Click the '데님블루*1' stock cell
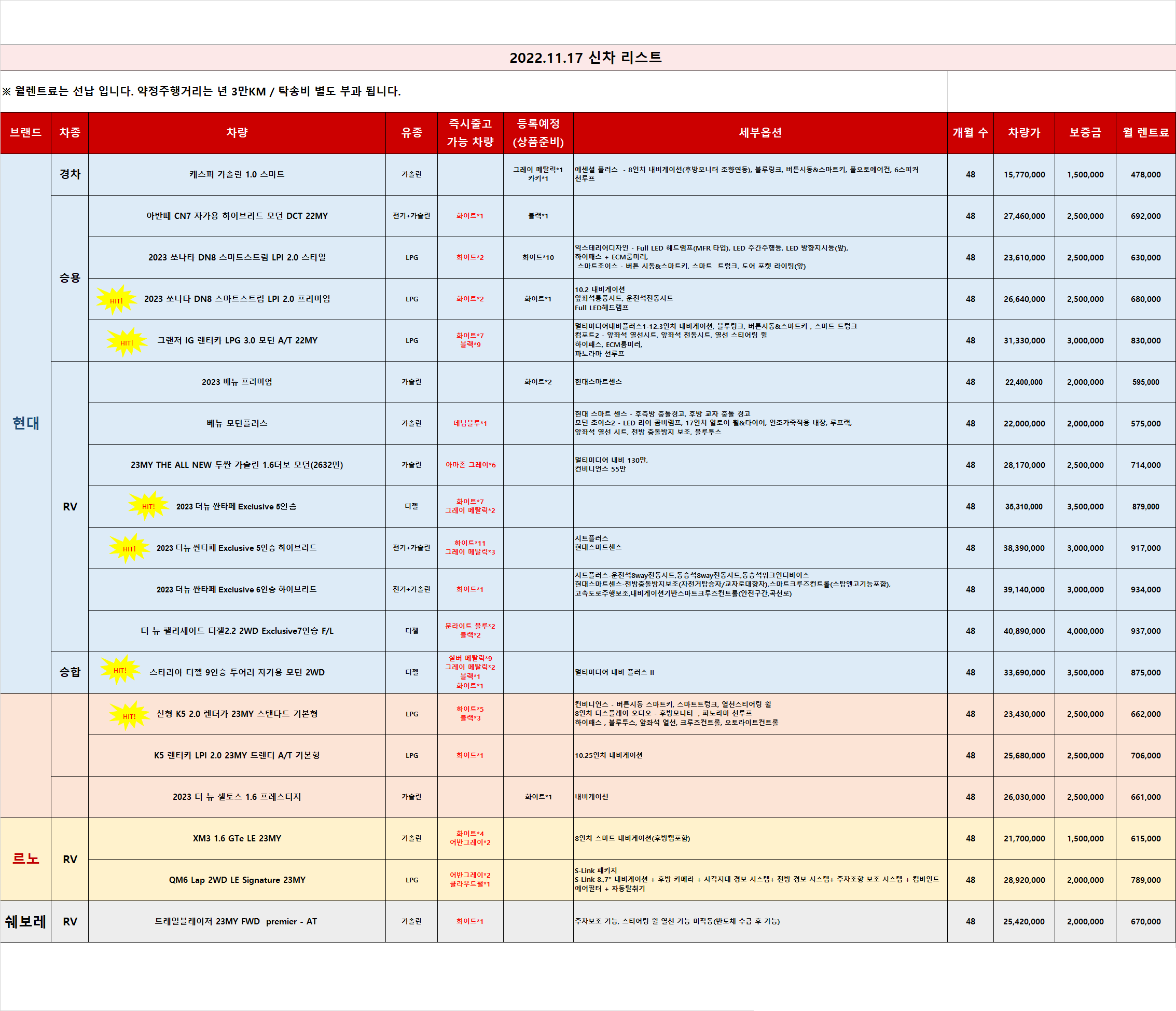This screenshot has width=1176, height=1011. click(x=471, y=423)
